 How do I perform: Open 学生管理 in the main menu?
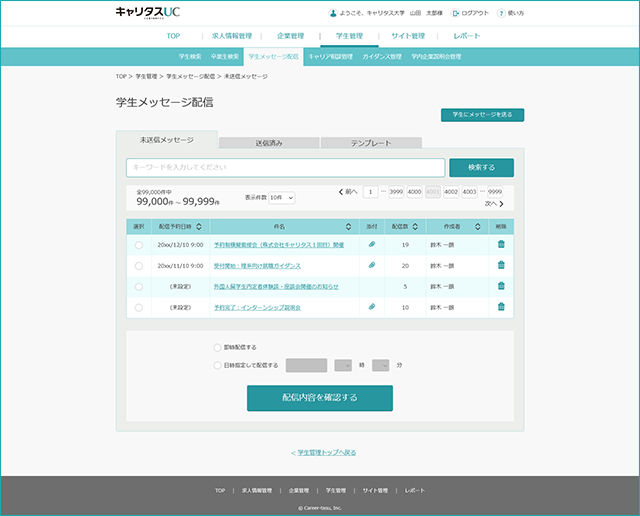coord(349,36)
